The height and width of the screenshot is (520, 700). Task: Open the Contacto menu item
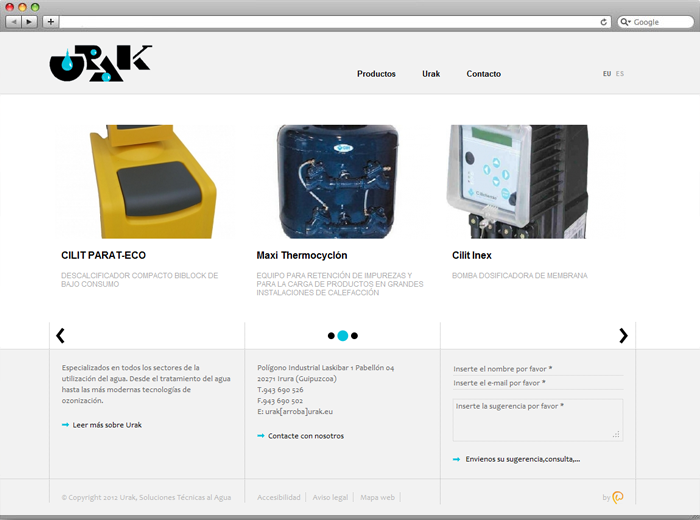coord(483,74)
